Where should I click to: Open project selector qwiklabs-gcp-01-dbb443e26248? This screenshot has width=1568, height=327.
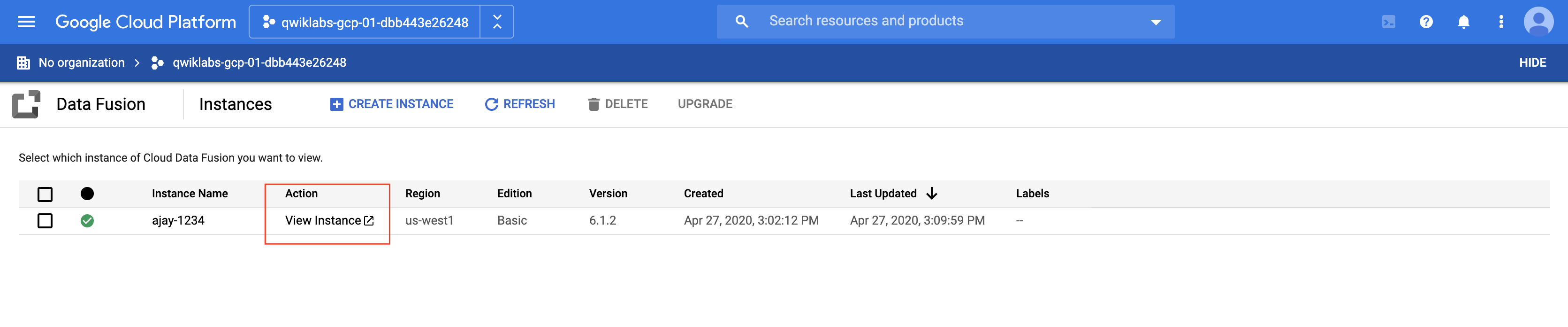point(365,22)
